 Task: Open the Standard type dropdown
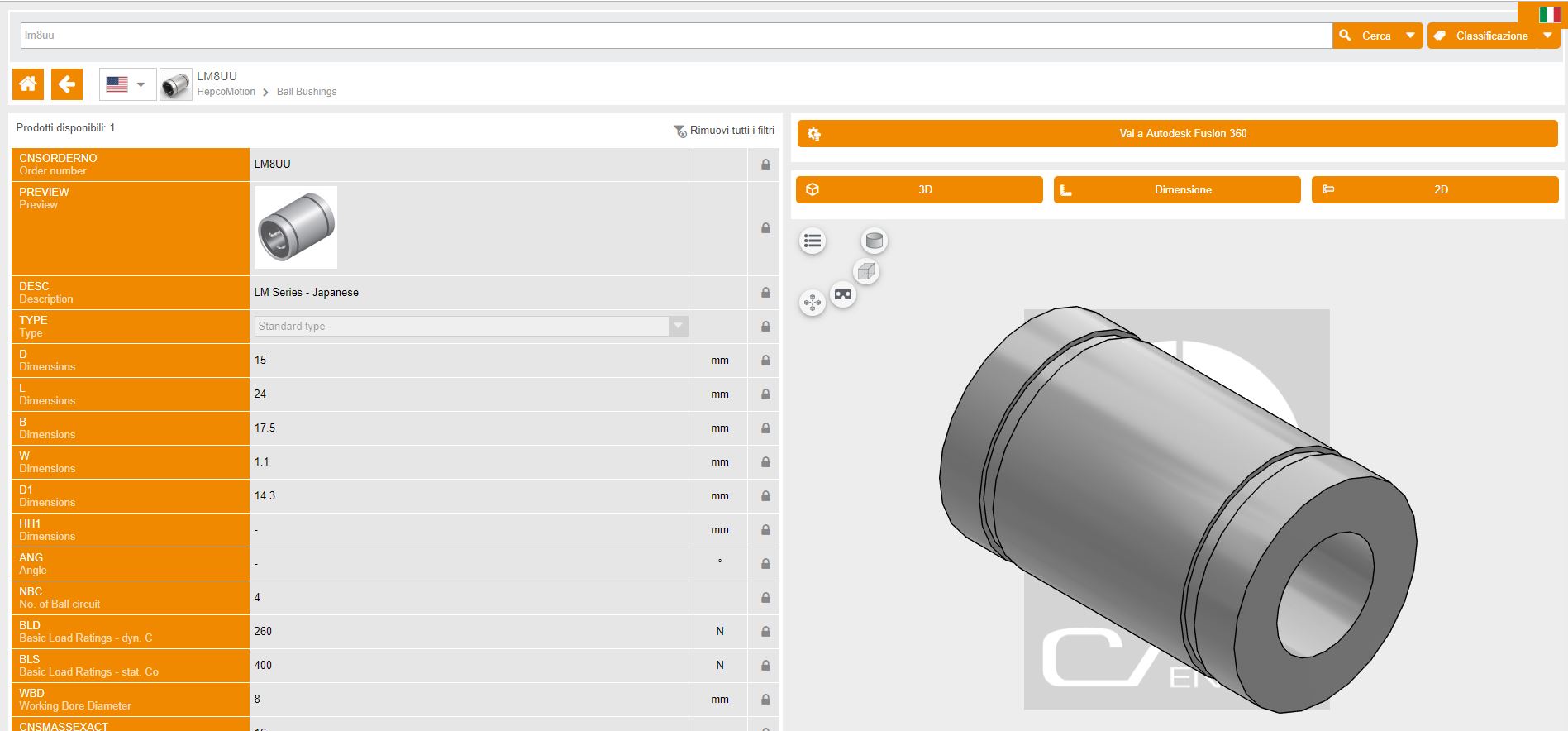click(471, 327)
